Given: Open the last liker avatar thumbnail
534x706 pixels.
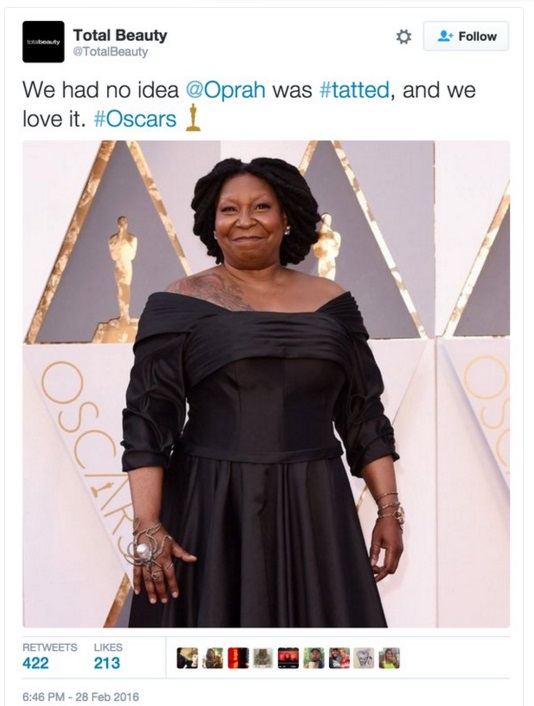Looking at the screenshot, I should [x=389, y=658].
